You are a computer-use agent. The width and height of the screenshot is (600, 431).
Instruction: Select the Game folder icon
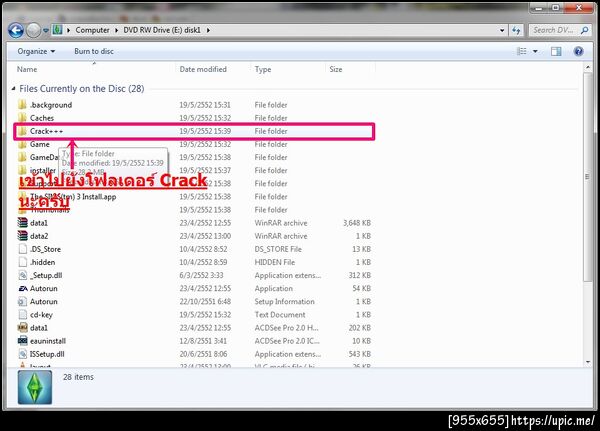[23, 144]
